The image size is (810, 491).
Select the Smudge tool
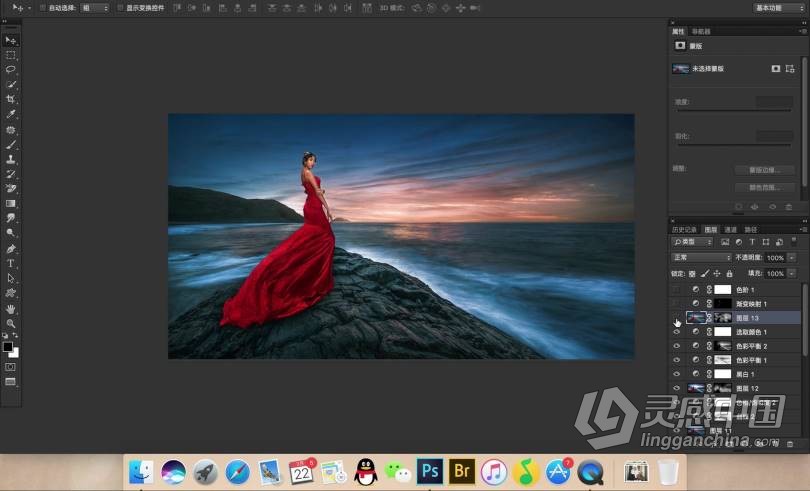[10, 218]
